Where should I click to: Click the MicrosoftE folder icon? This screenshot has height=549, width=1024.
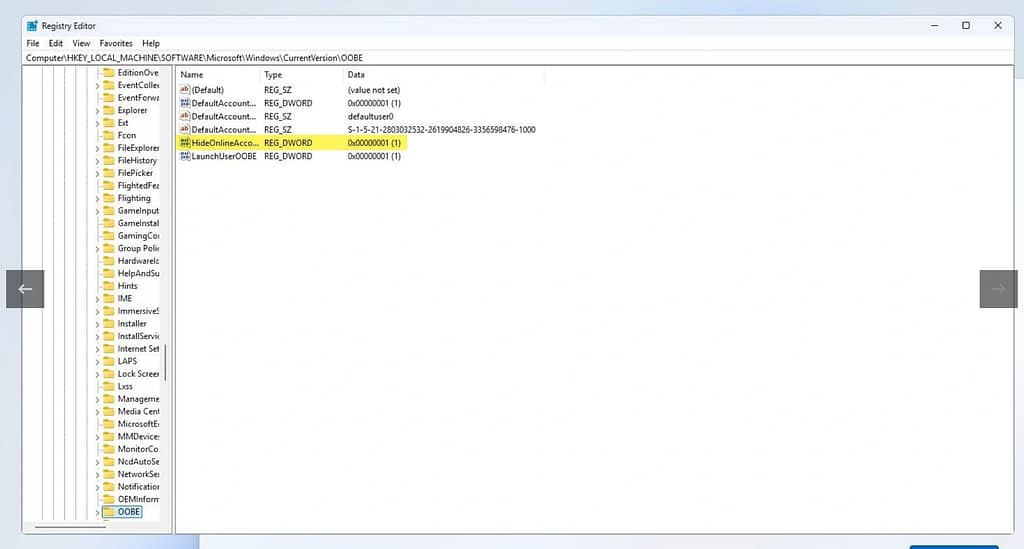click(x=108, y=424)
